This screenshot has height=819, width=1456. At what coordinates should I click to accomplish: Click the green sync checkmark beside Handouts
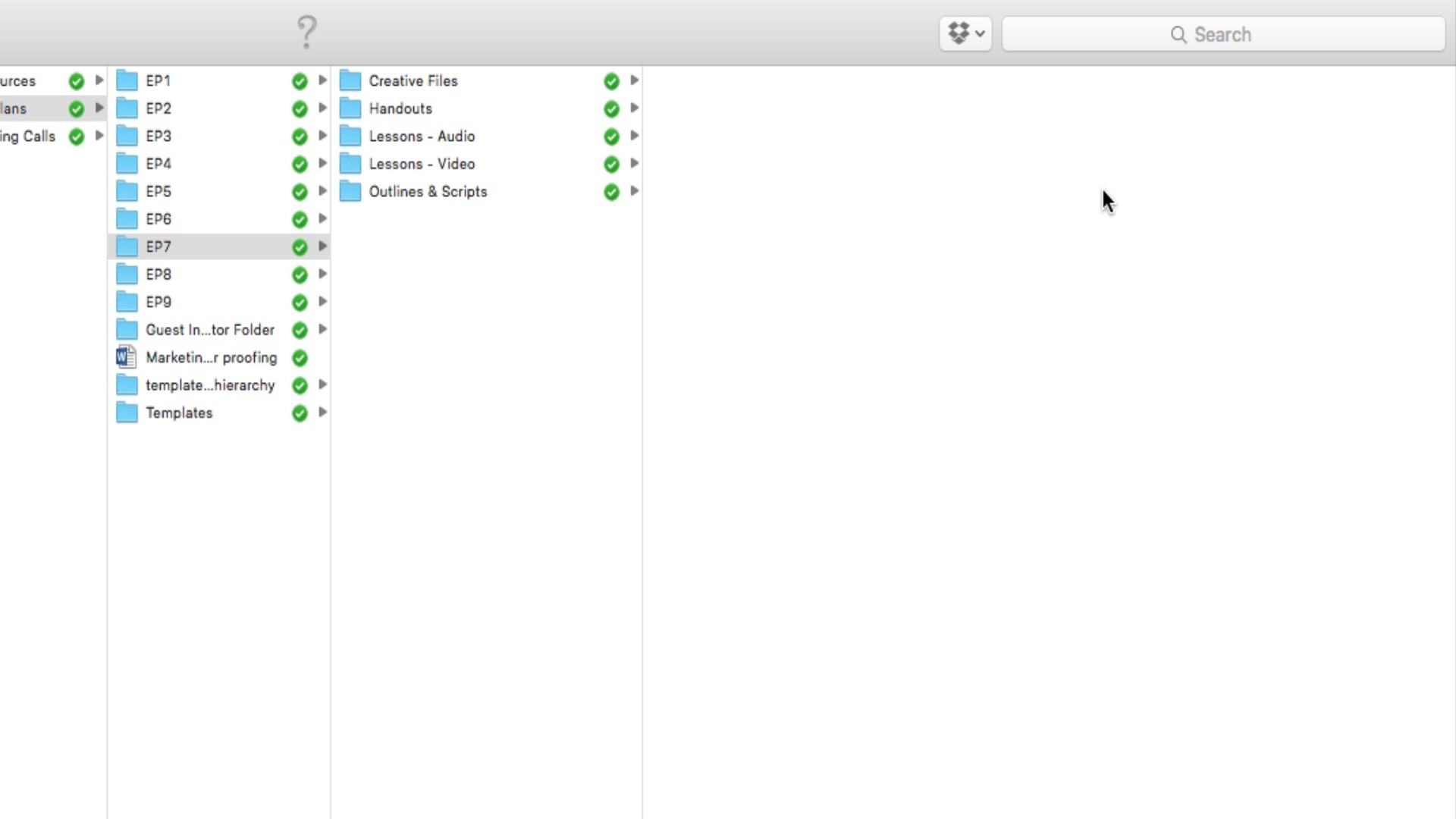(611, 108)
